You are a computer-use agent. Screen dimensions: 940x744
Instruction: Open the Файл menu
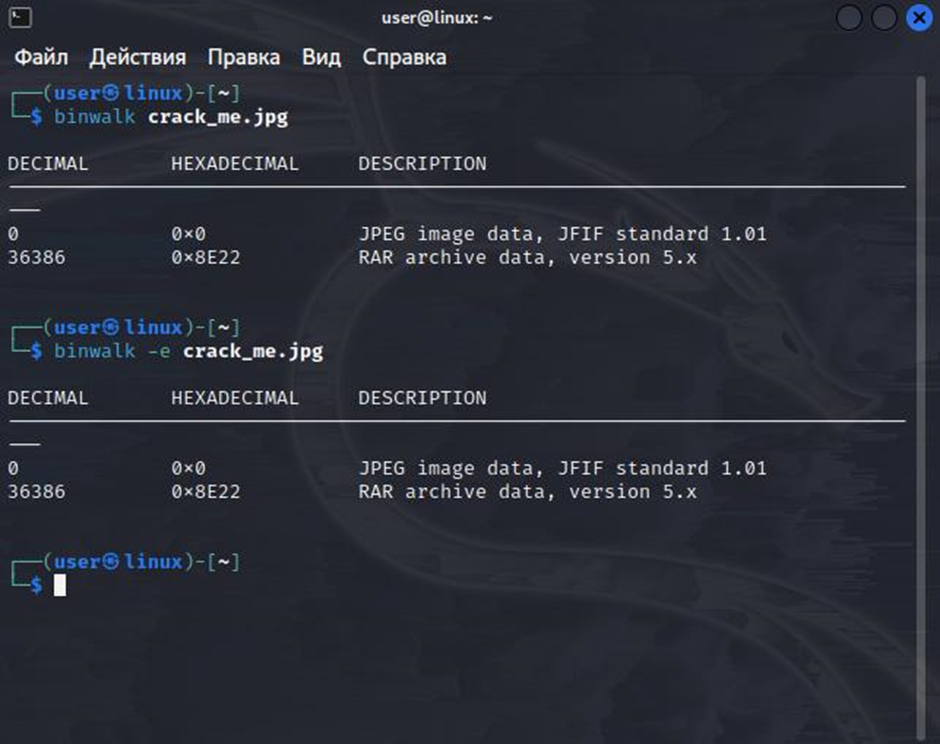(x=42, y=57)
